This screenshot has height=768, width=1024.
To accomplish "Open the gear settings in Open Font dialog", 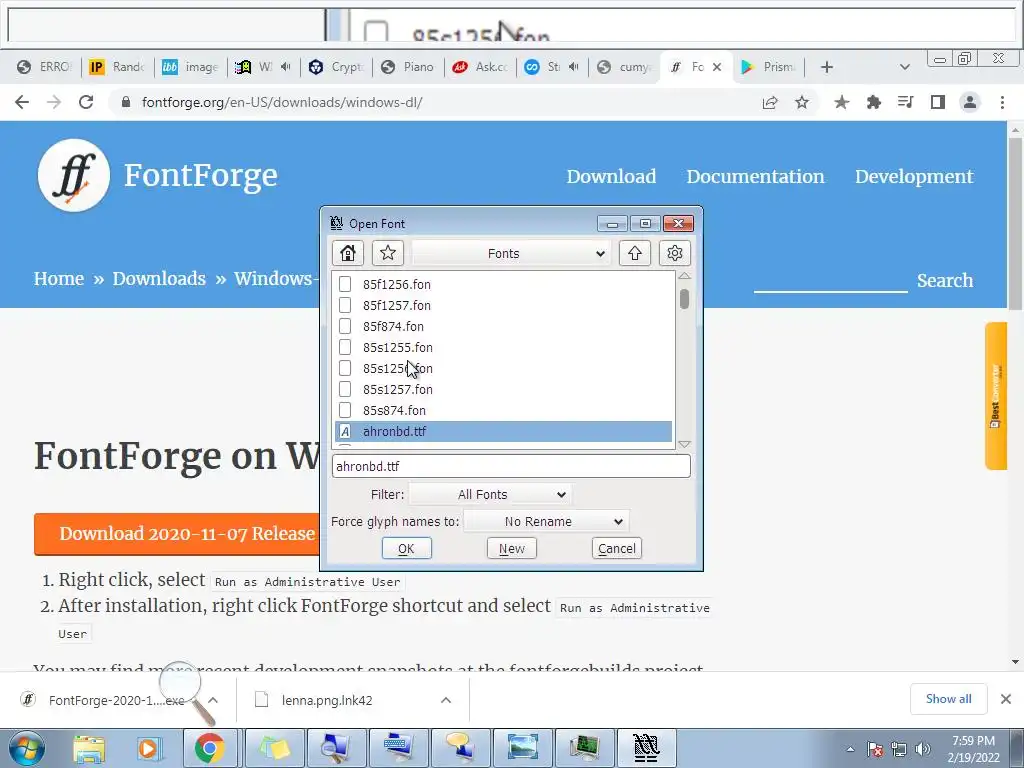I will (675, 253).
